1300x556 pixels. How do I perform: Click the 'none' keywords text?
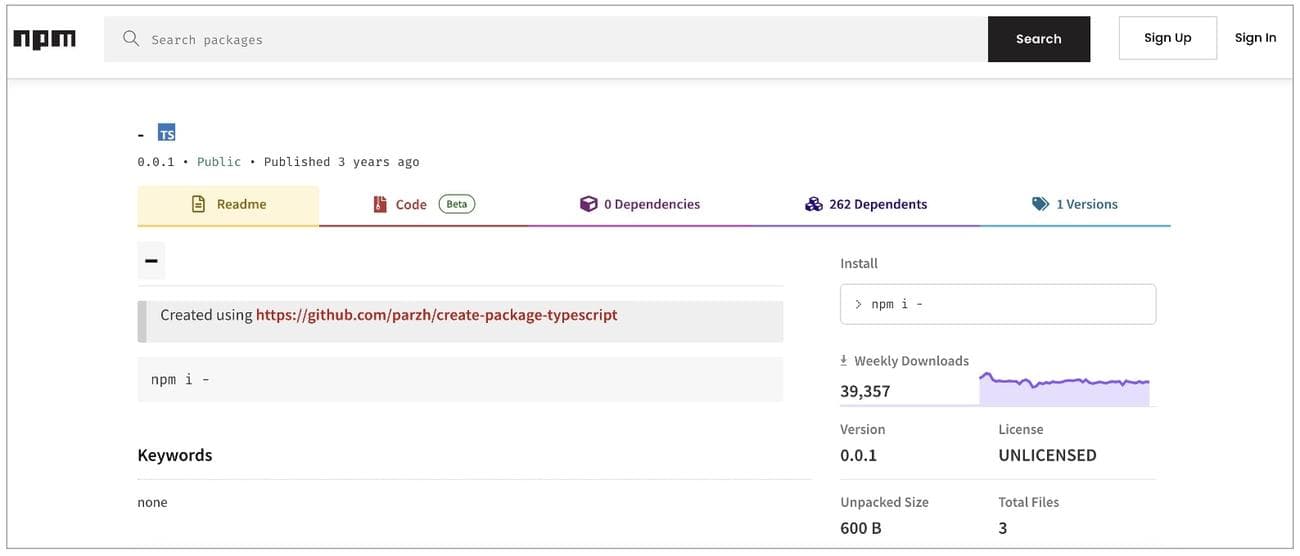tap(152, 502)
